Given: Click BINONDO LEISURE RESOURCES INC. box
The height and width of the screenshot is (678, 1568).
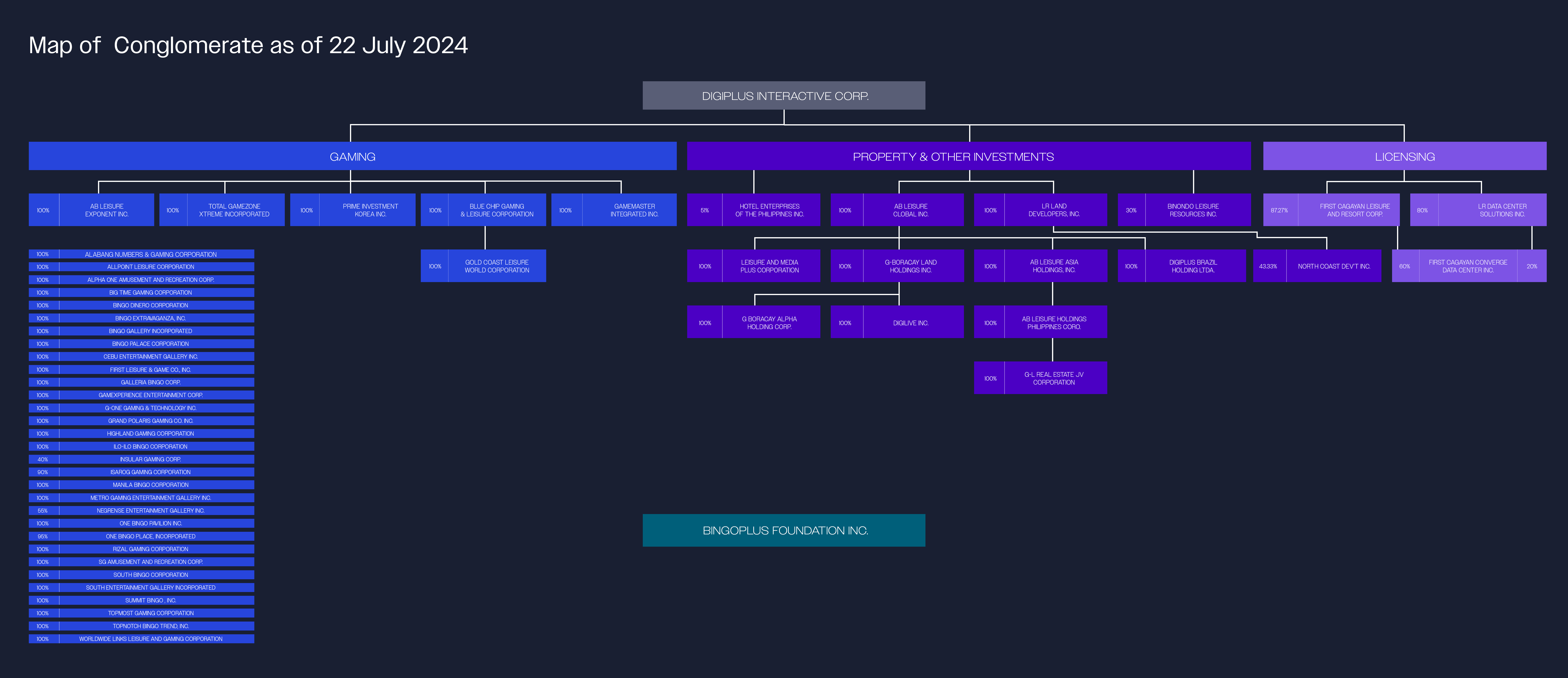Looking at the screenshot, I should click(x=1184, y=210).
